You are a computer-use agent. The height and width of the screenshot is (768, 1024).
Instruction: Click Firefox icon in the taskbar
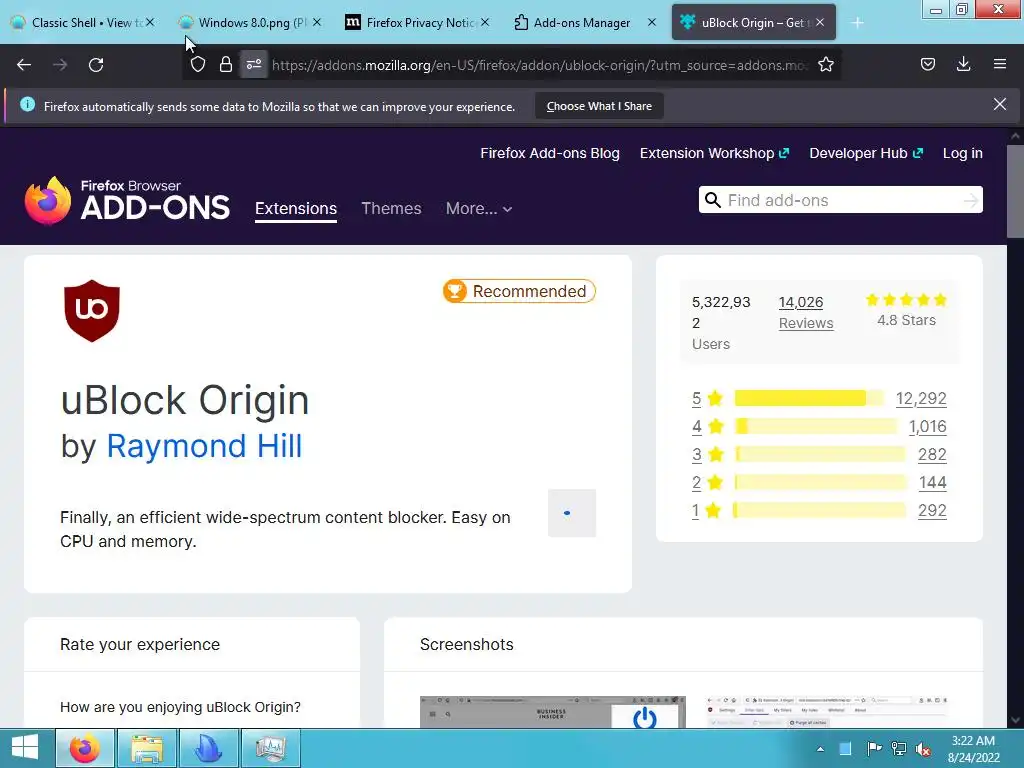85,748
